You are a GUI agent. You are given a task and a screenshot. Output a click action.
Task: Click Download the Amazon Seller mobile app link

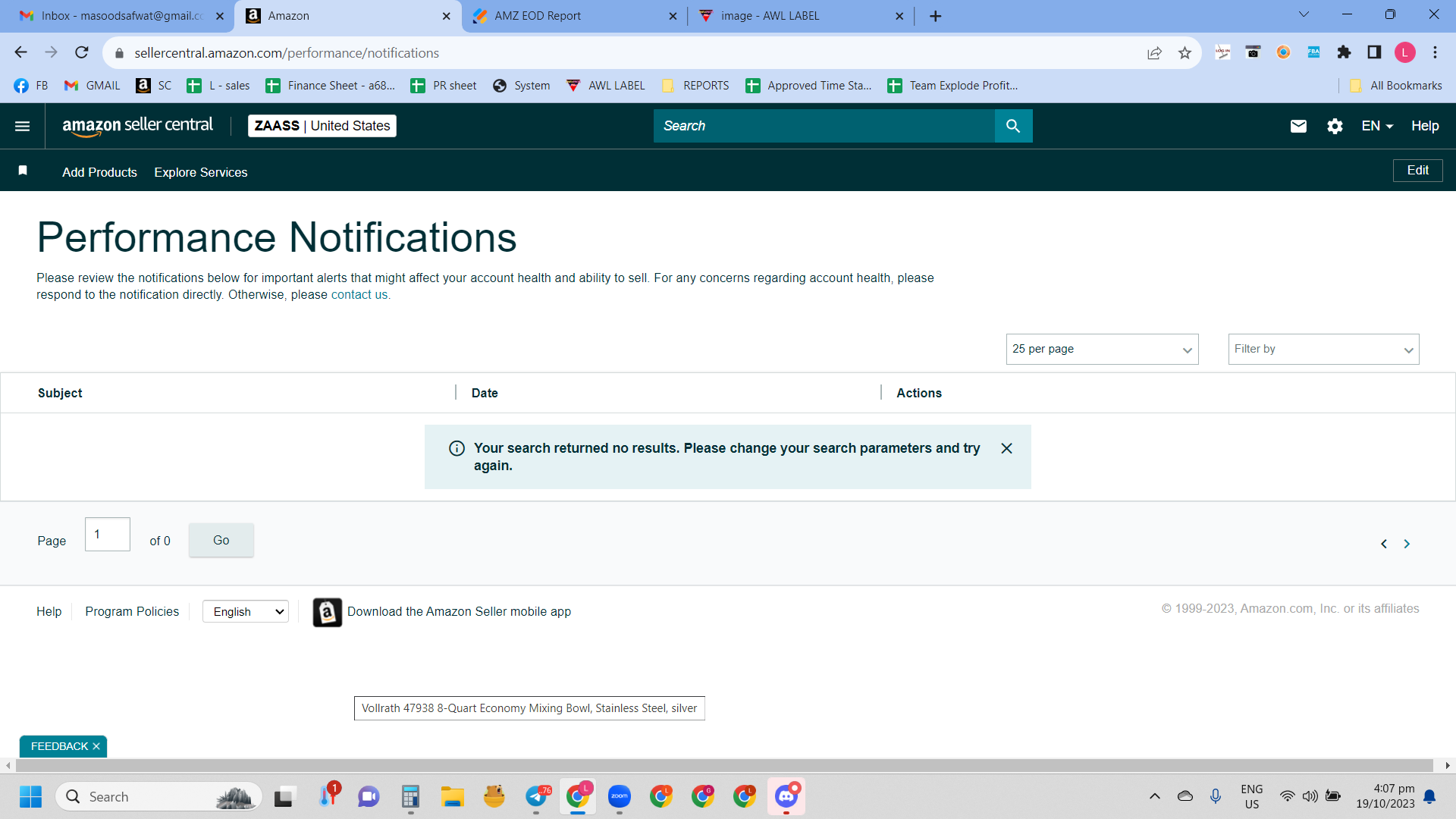[x=459, y=612]
